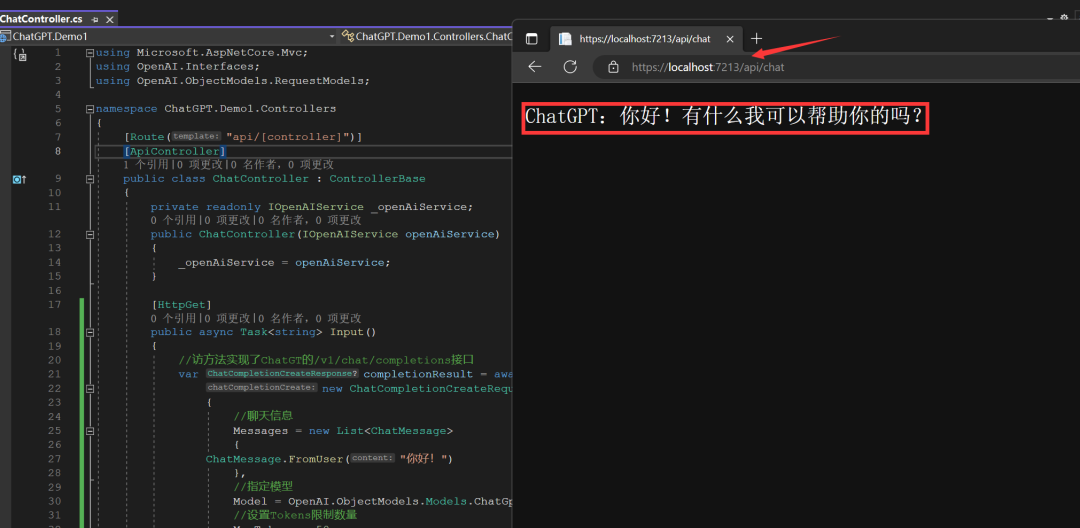Image resolution: width=1080 pixels, height=528 pixels.
Task: Collapse the ChatController constructor at line 12
Action: click(x=90, y=235)
